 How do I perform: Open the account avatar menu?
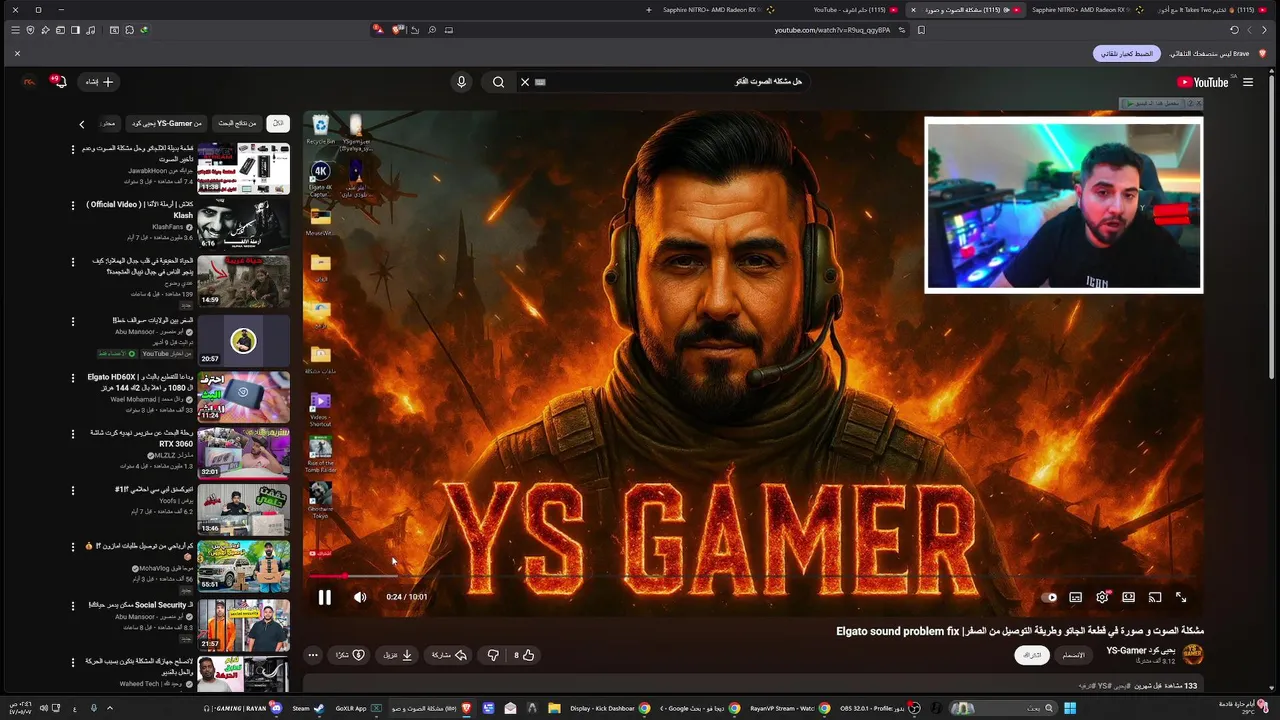tap(29, 82)
